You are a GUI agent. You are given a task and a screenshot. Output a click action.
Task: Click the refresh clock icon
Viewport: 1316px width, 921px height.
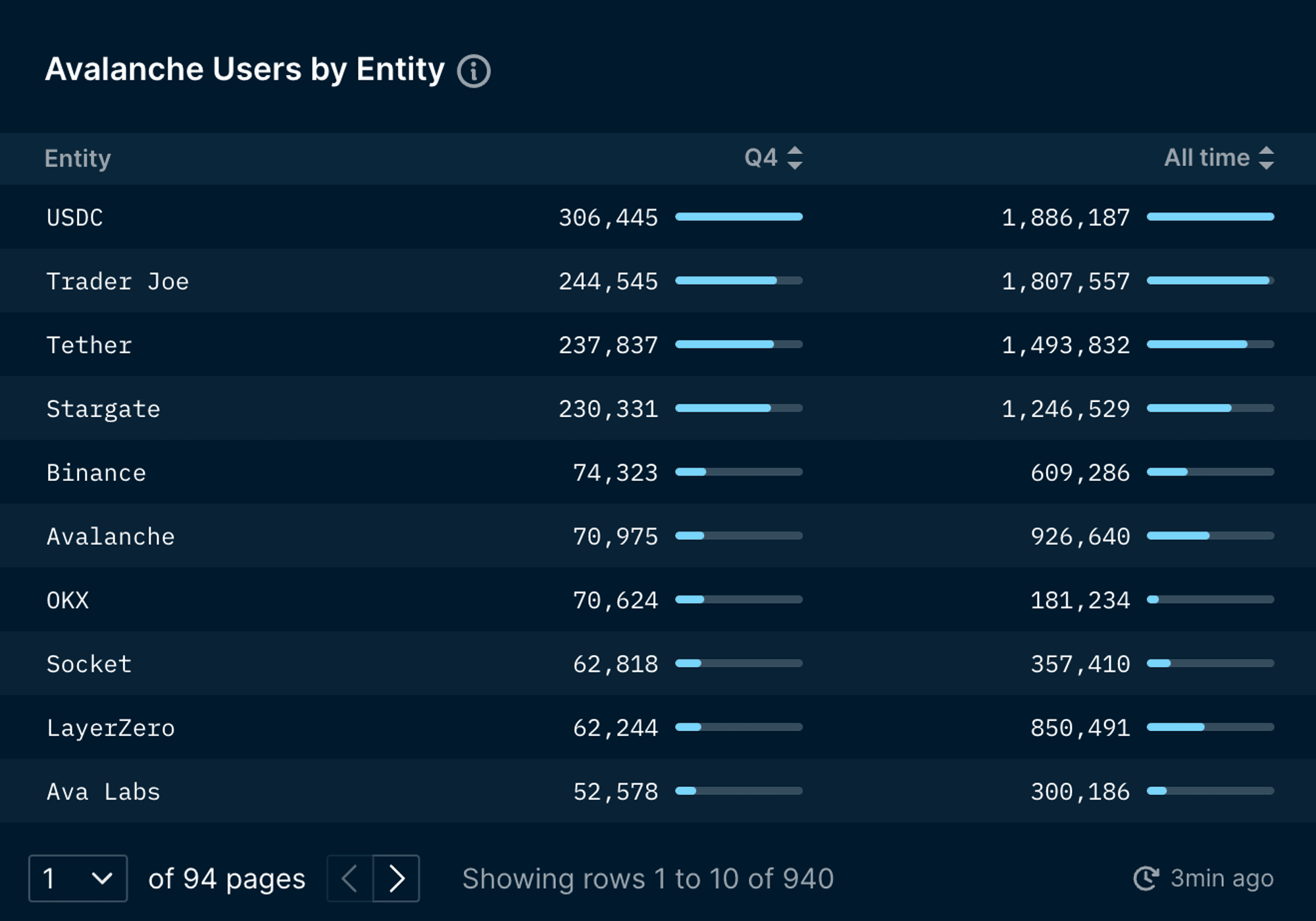tap(1146, 878)
